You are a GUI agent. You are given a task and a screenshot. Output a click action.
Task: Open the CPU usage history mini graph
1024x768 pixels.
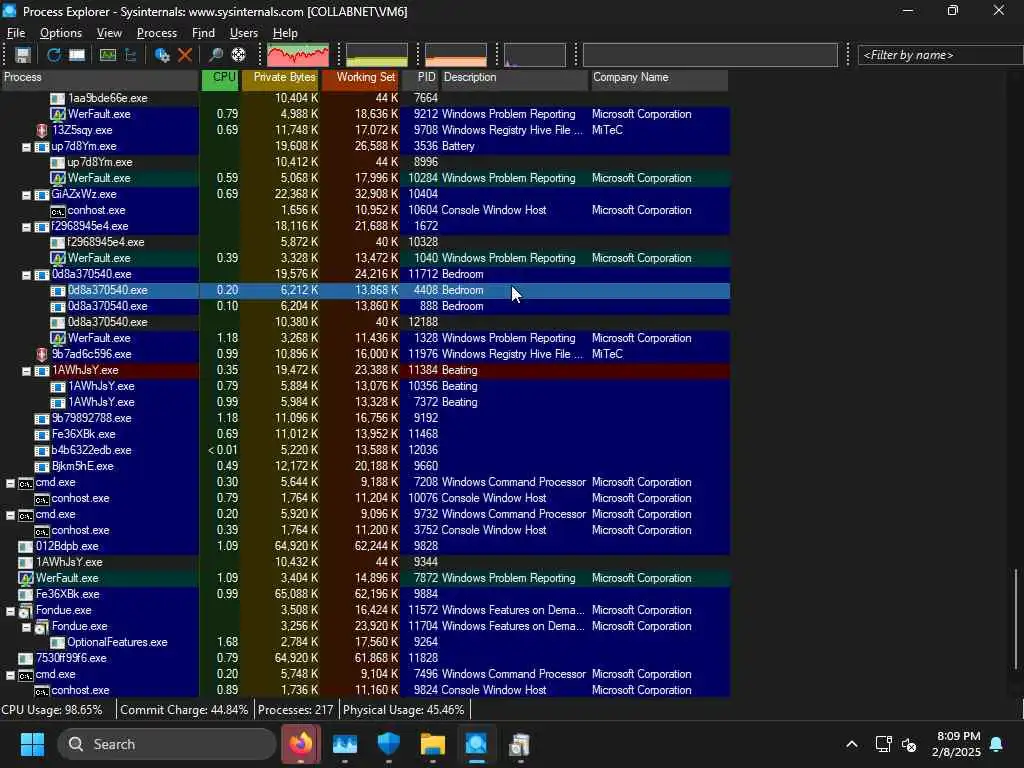point(298,56)
